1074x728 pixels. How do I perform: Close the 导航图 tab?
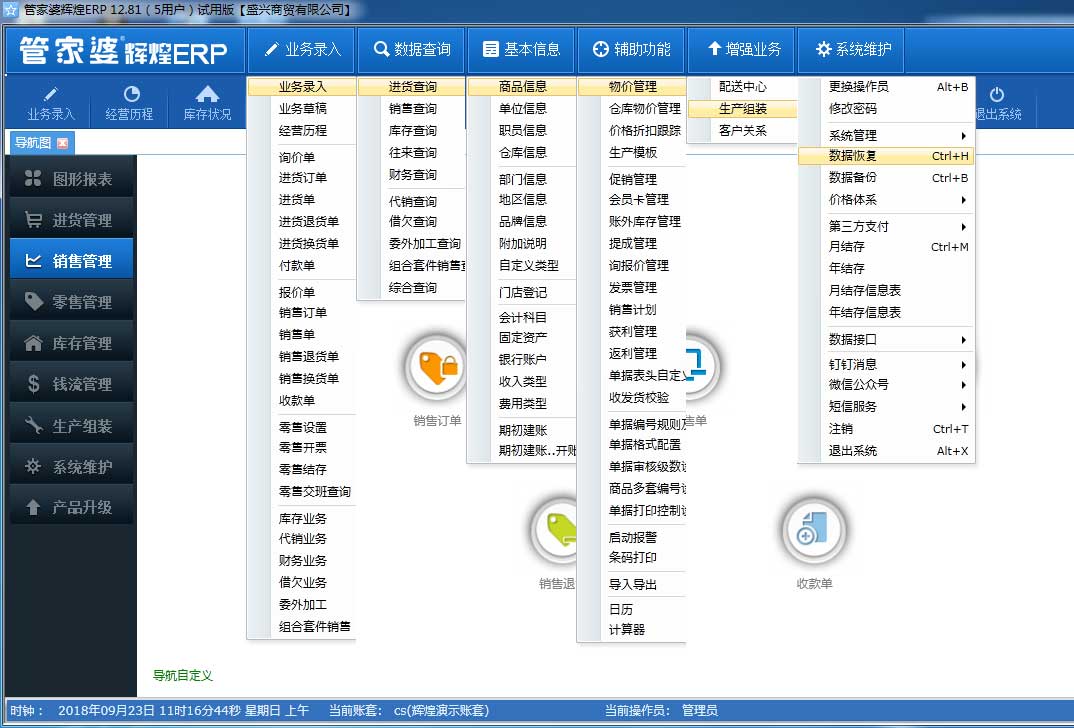(x=63, y=142)
